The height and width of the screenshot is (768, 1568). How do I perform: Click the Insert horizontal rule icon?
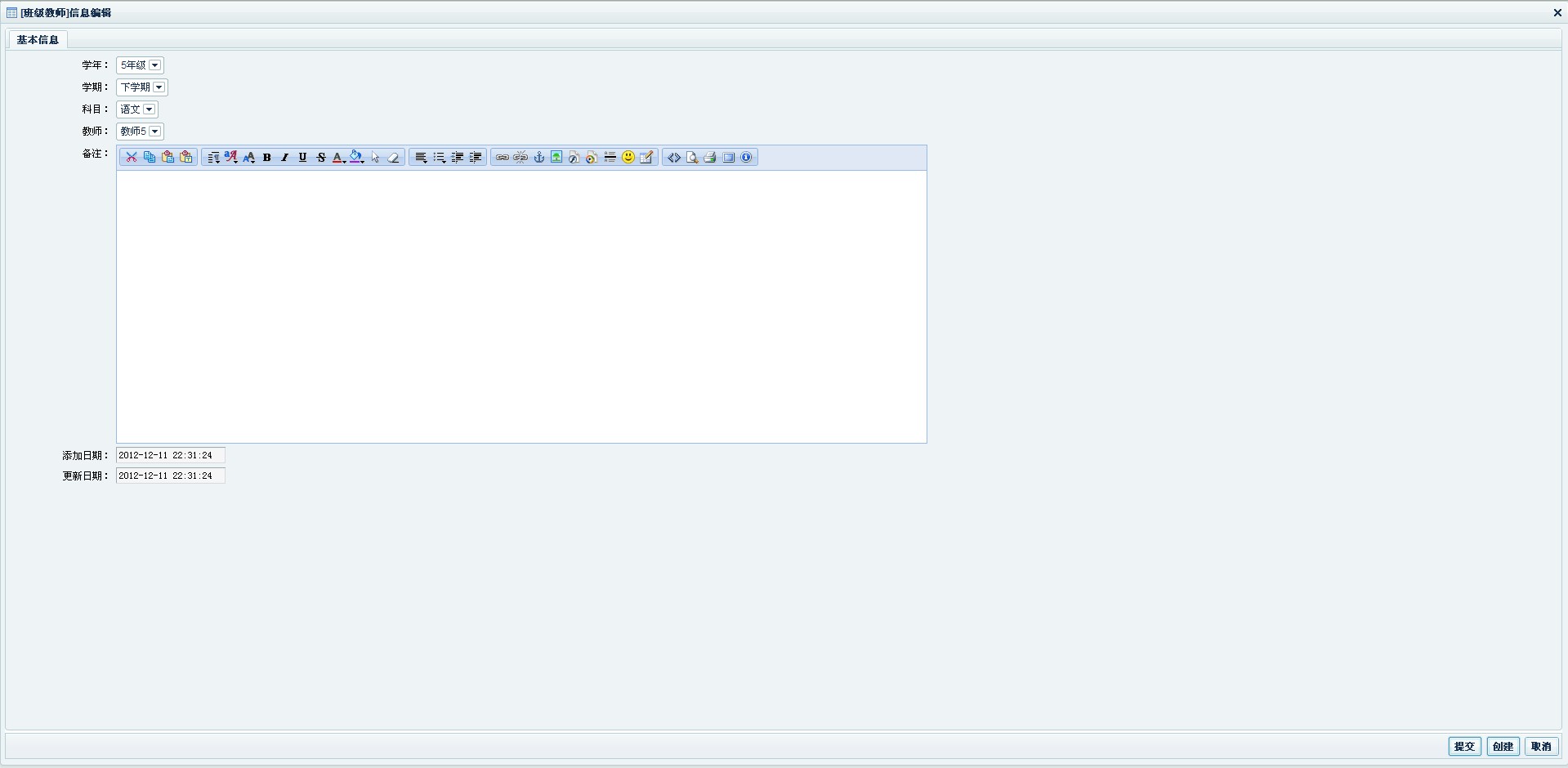coord(610,157)
